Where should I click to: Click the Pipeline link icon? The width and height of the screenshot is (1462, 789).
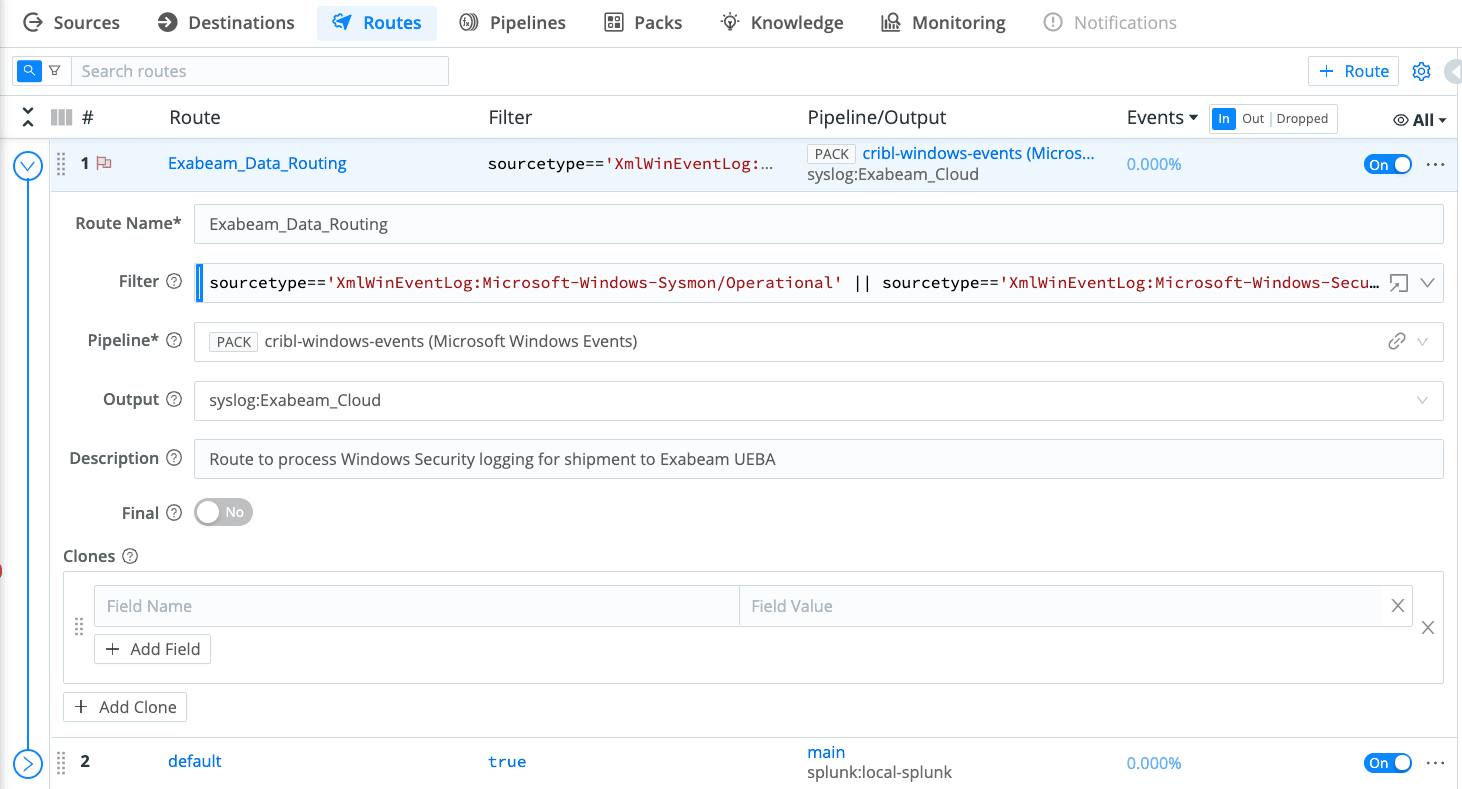1397,341
